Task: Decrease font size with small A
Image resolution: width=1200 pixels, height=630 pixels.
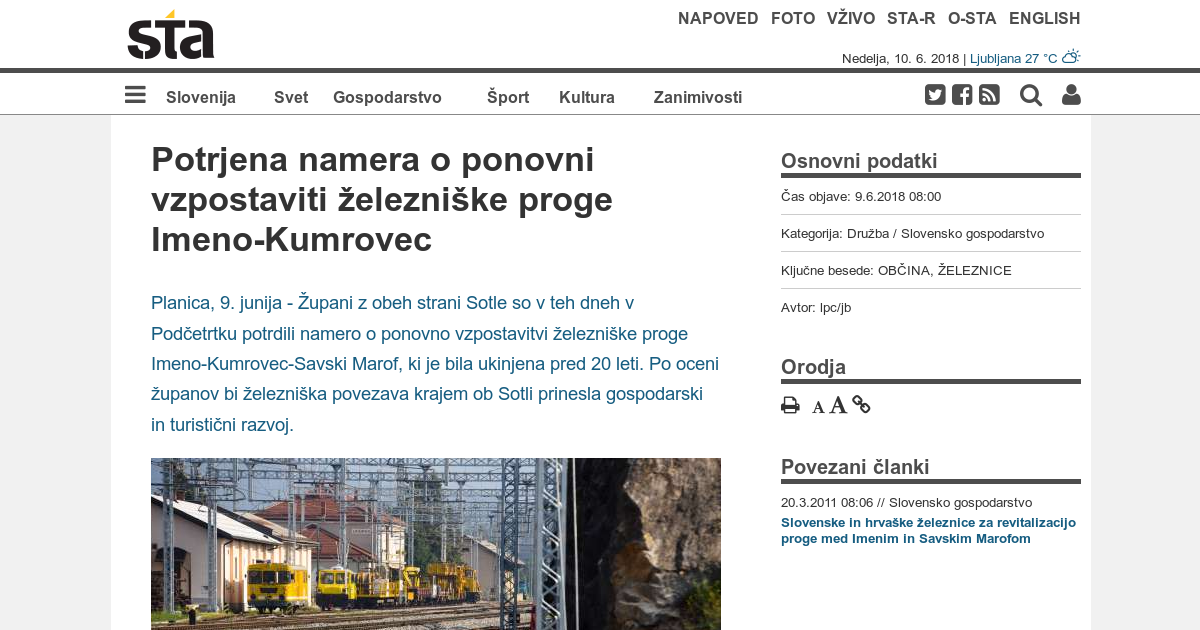Action: [x=818, y=407]
